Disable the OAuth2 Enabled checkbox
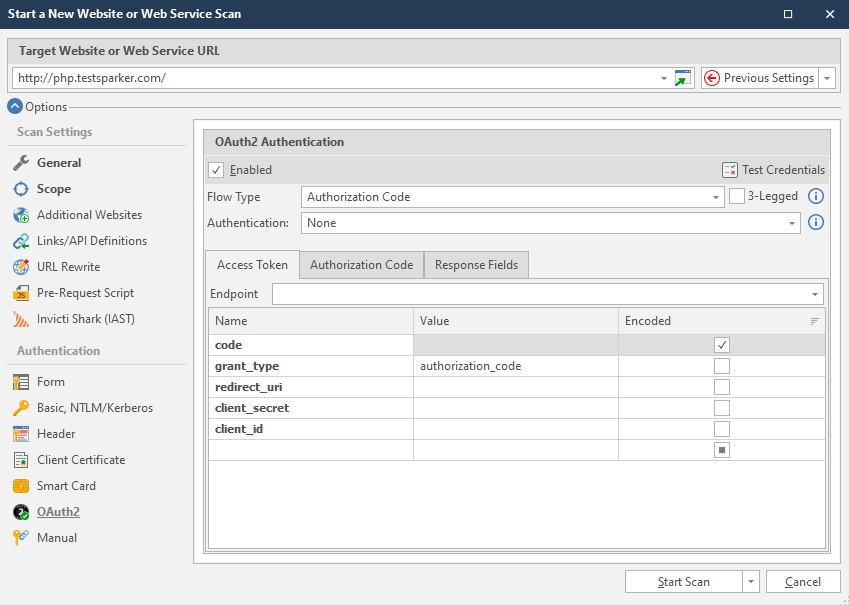Screen dimensions: 849x605 click(x=215, y=169)
